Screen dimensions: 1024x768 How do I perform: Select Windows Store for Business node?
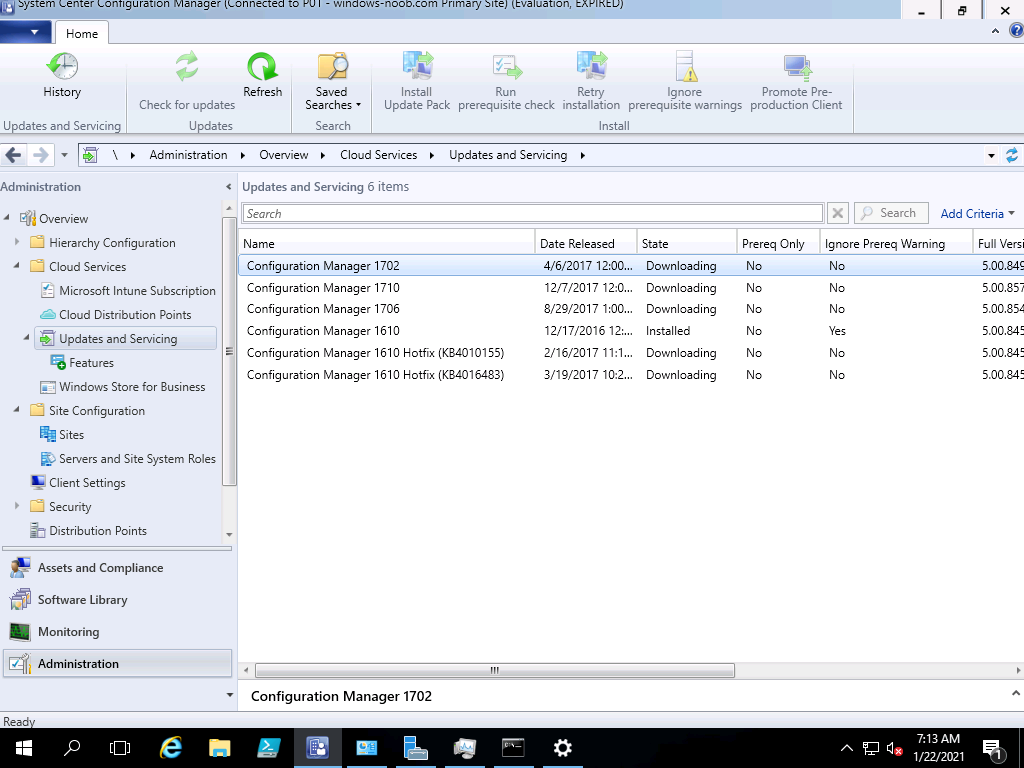123,387
